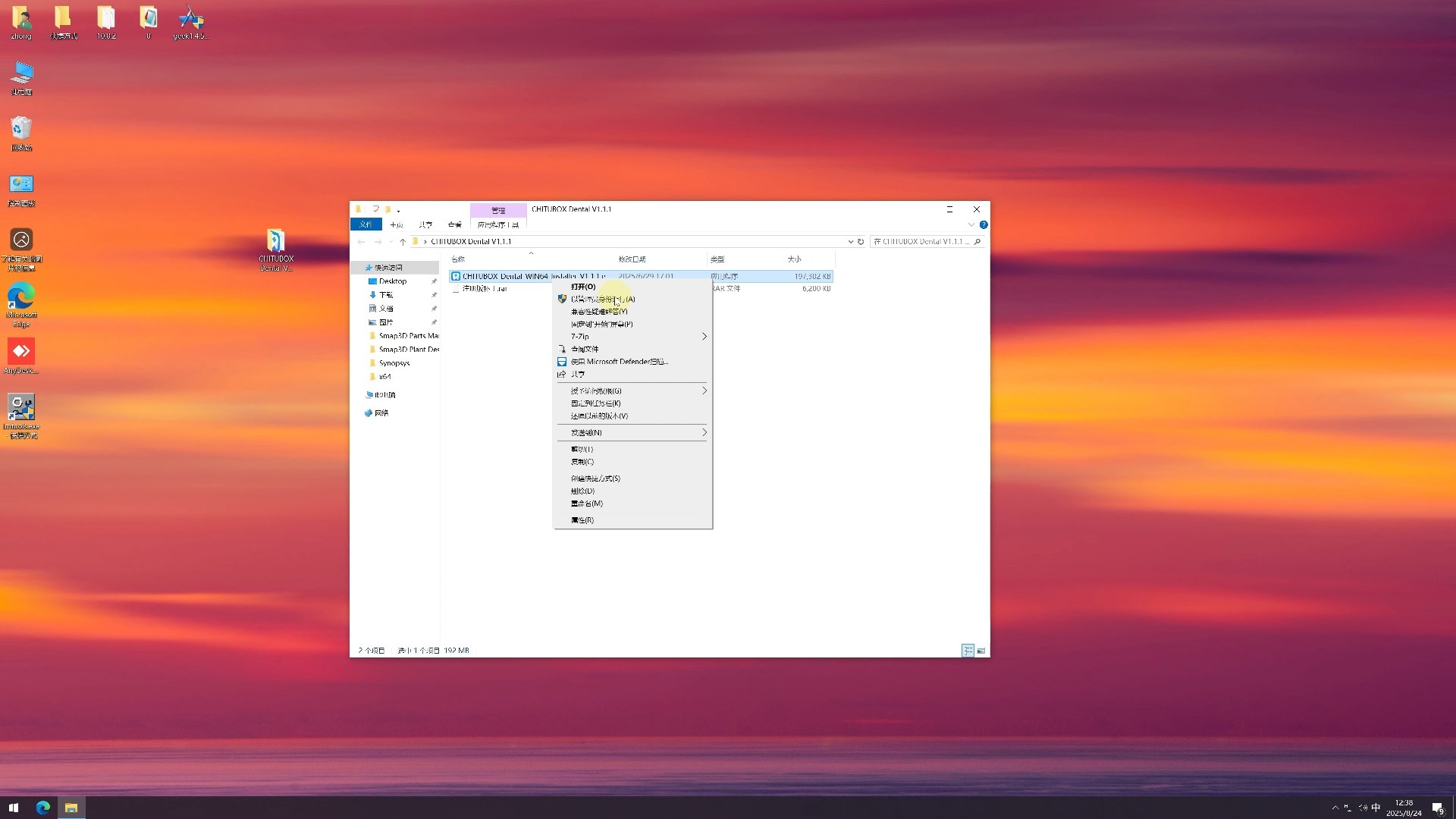The image size is (1456, 819).
Task: Select Synopsys in the navigation pane
Action: coord(394,363)
